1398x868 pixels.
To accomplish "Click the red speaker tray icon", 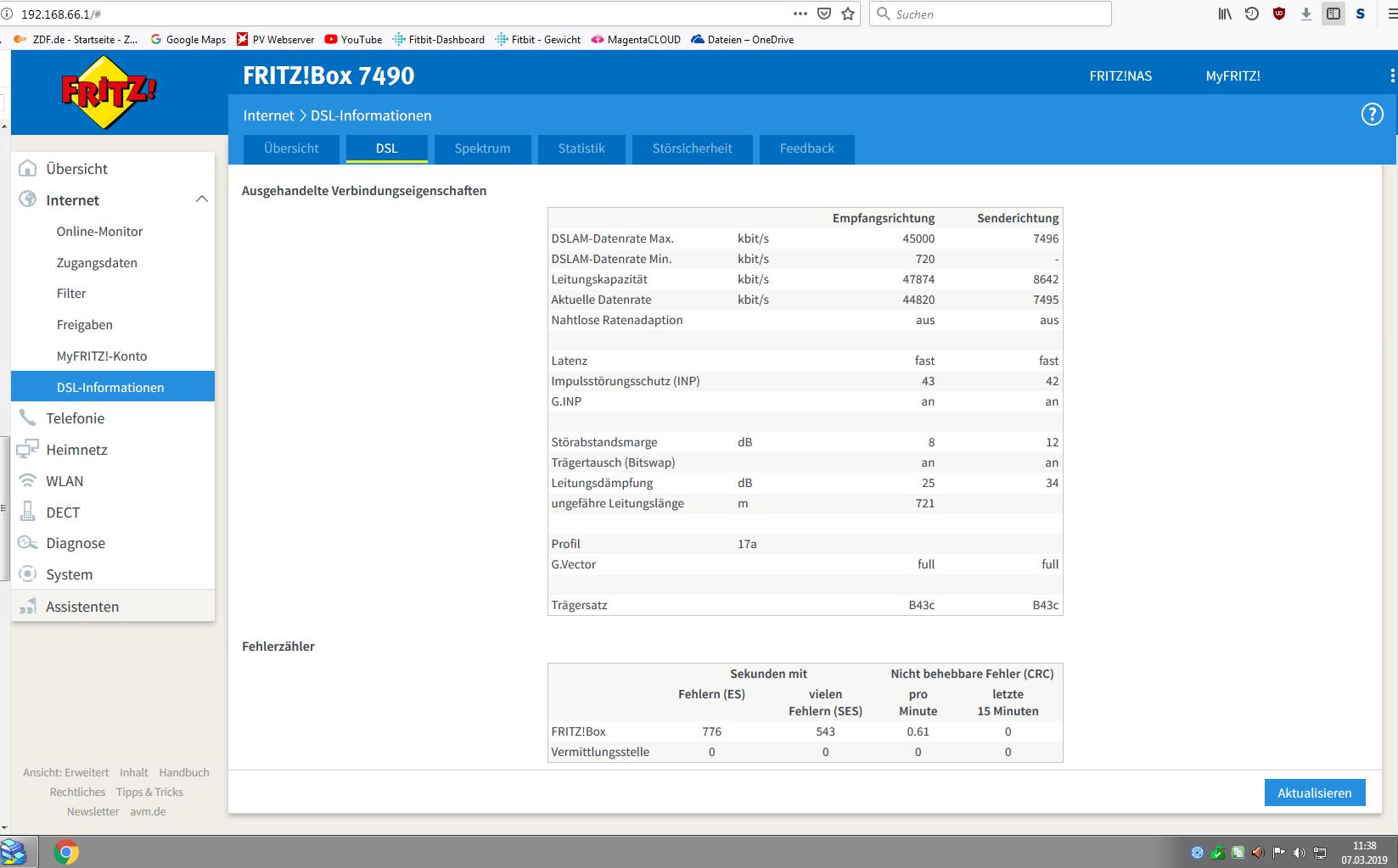I will click(x=1258, y=852).
